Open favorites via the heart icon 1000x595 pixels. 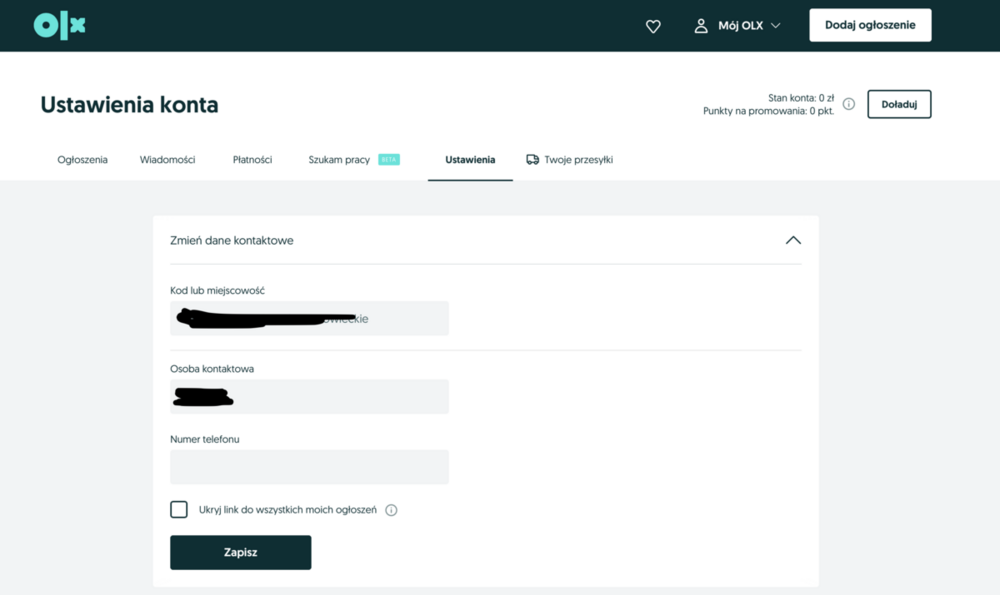[x=653, y=26]
